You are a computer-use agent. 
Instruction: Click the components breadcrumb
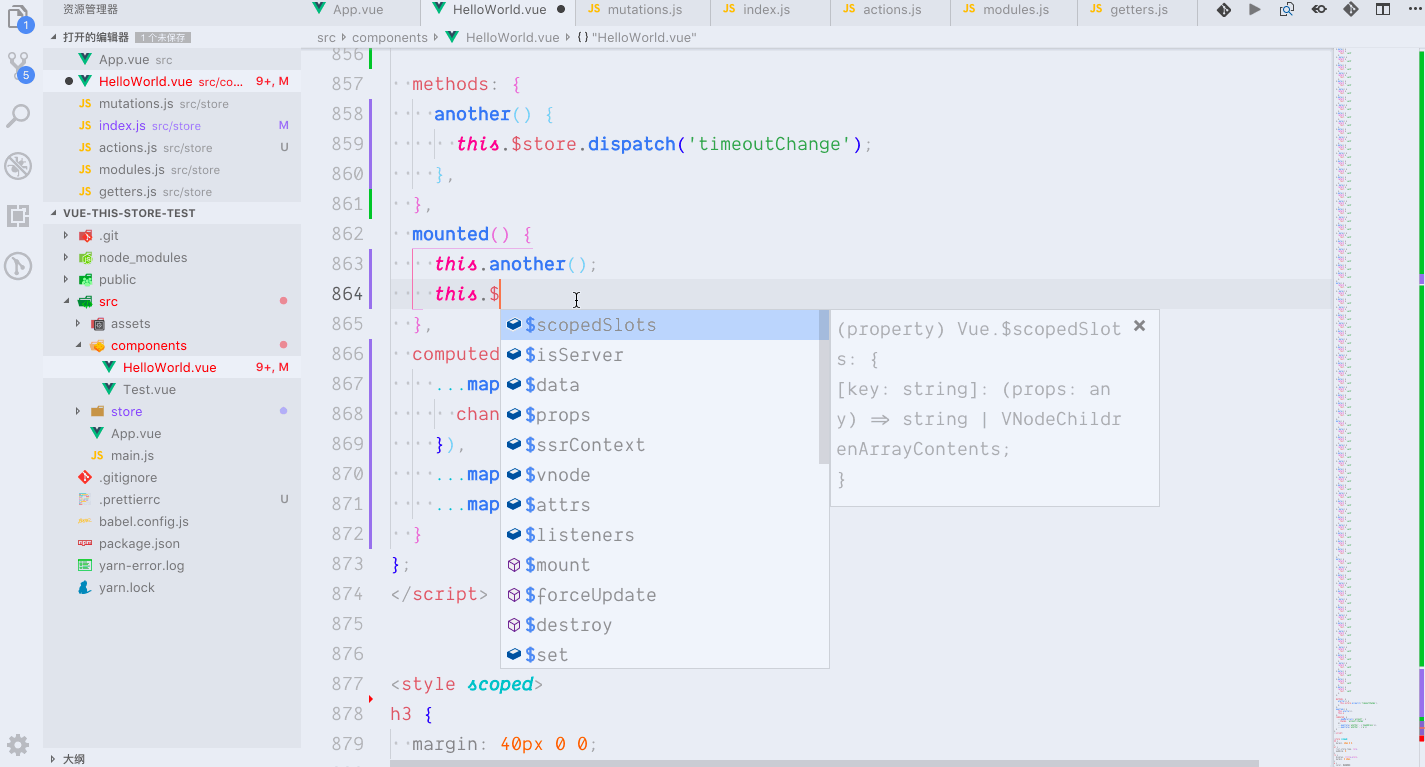point(390,38)
